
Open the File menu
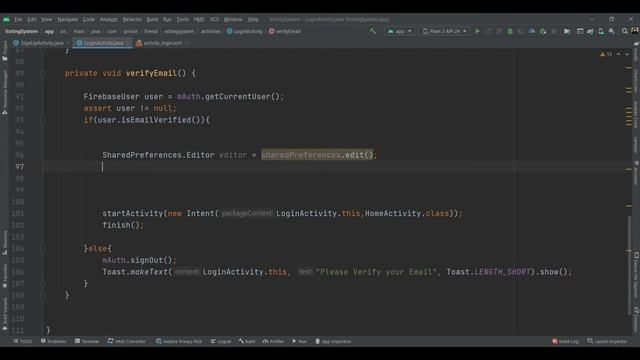pyautogui.click(x=18, y=19)
